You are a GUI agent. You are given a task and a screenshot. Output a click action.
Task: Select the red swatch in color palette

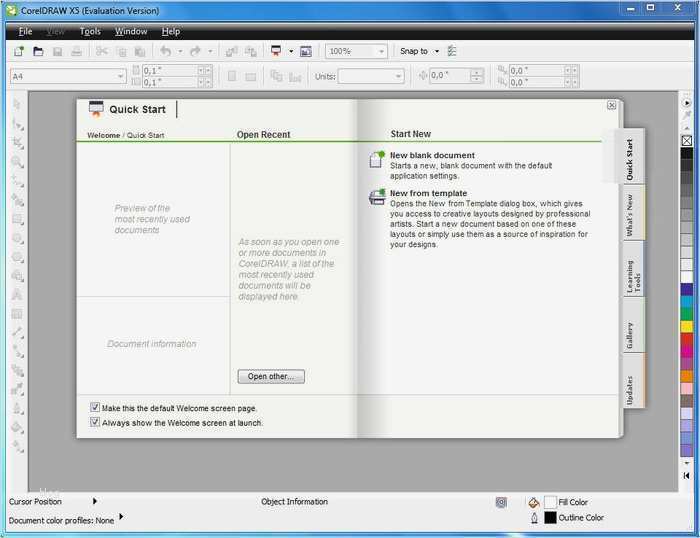[x=687, y=339]
